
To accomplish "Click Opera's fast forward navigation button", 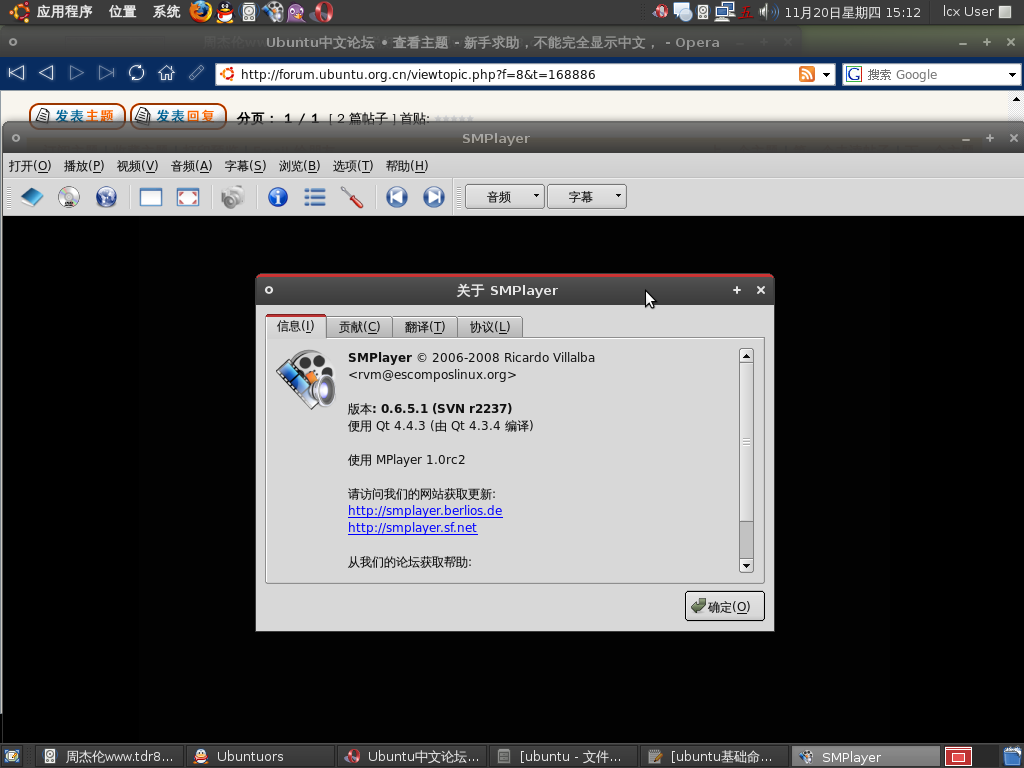I will tap(106, 73).
